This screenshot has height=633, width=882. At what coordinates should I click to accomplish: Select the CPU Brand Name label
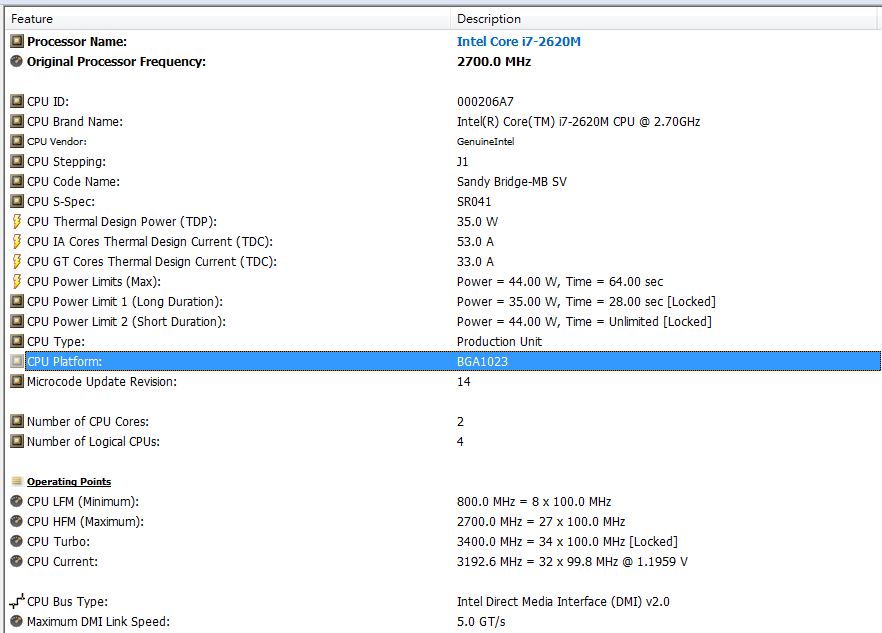click(75, 122)
